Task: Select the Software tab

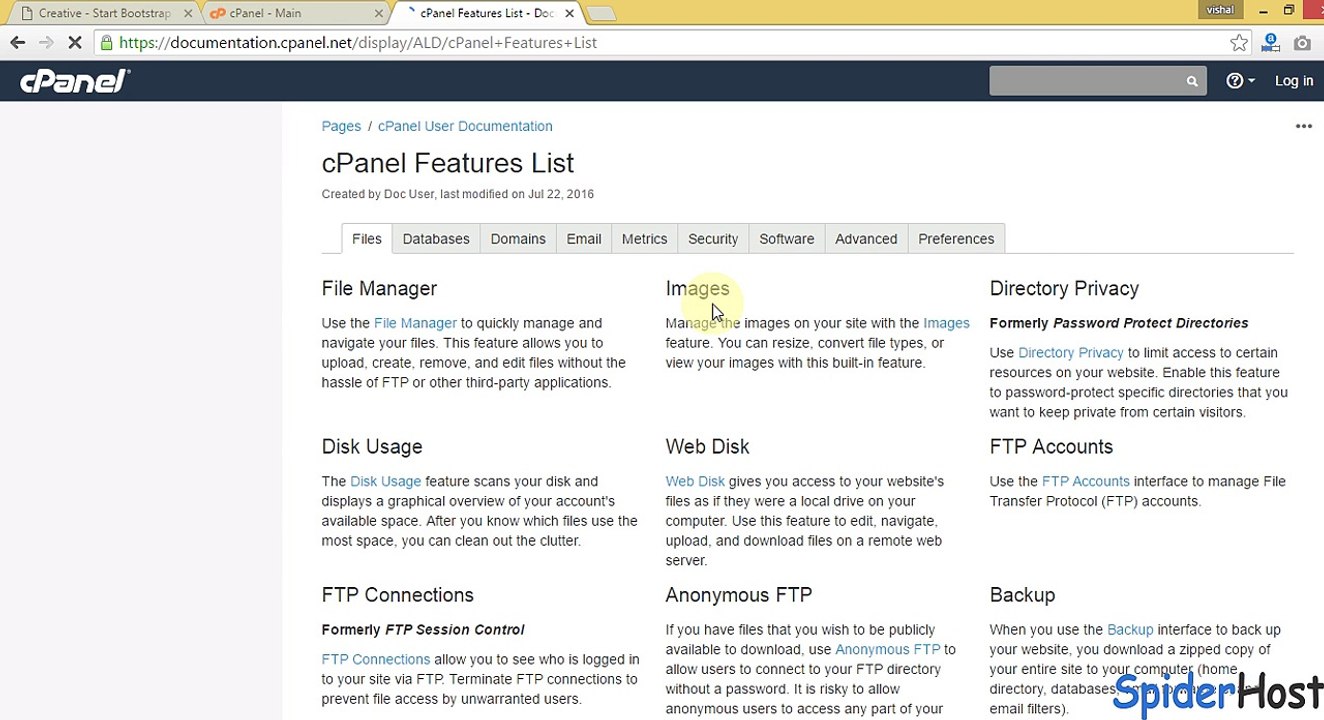Action: [x=787, y=239]
